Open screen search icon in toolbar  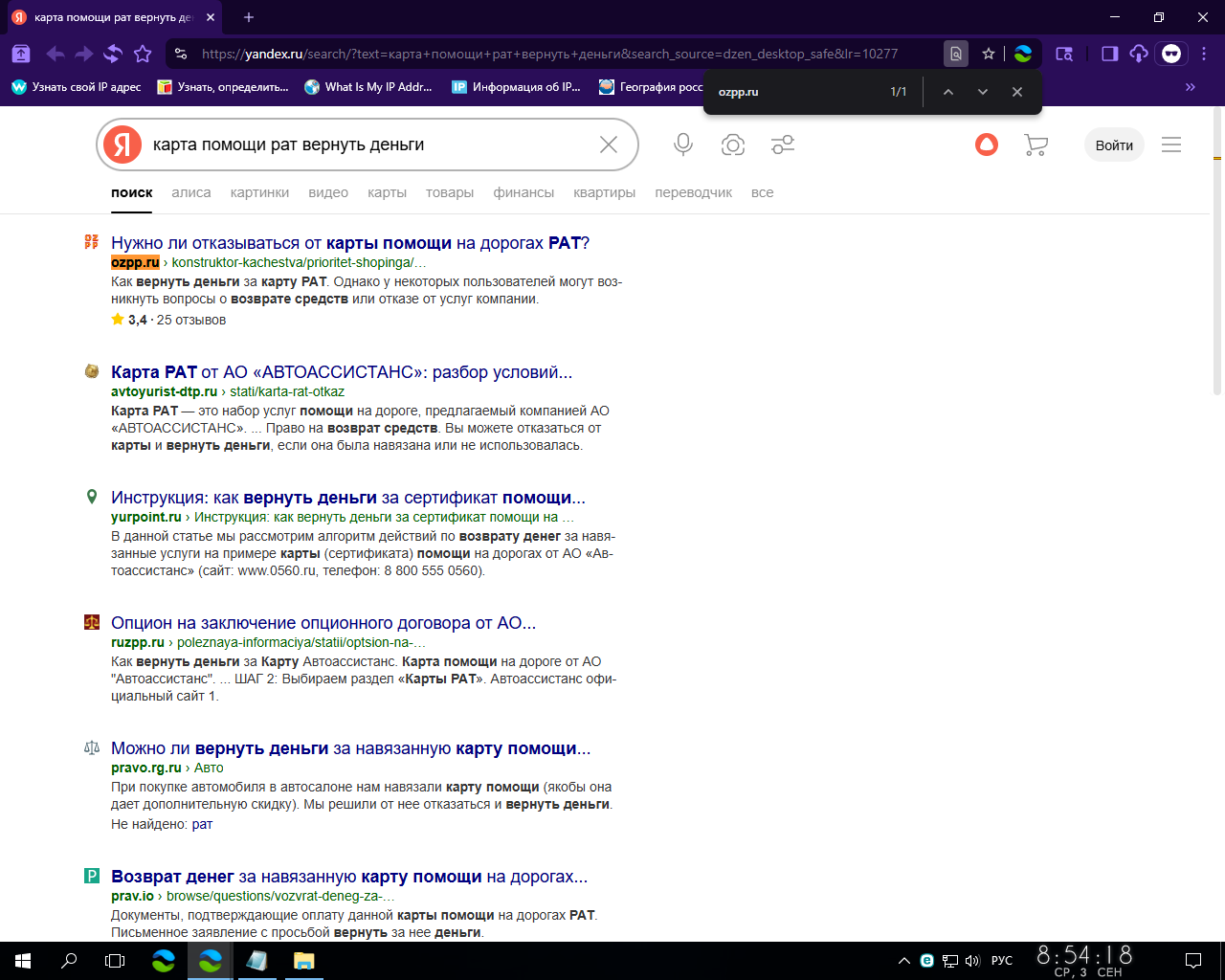(x=1064, y=54)
